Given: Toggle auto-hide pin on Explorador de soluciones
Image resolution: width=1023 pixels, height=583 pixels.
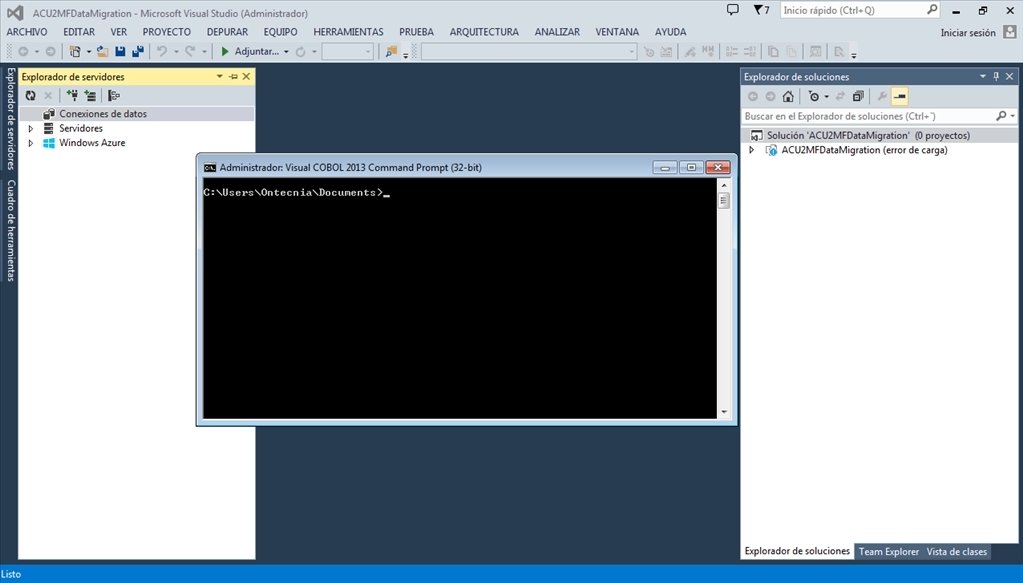Looking at the screenshot, I should coord(996,76).
